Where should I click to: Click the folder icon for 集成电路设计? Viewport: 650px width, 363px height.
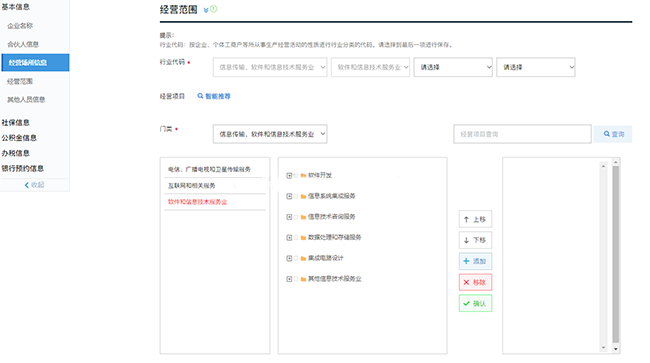coord(303,258)
